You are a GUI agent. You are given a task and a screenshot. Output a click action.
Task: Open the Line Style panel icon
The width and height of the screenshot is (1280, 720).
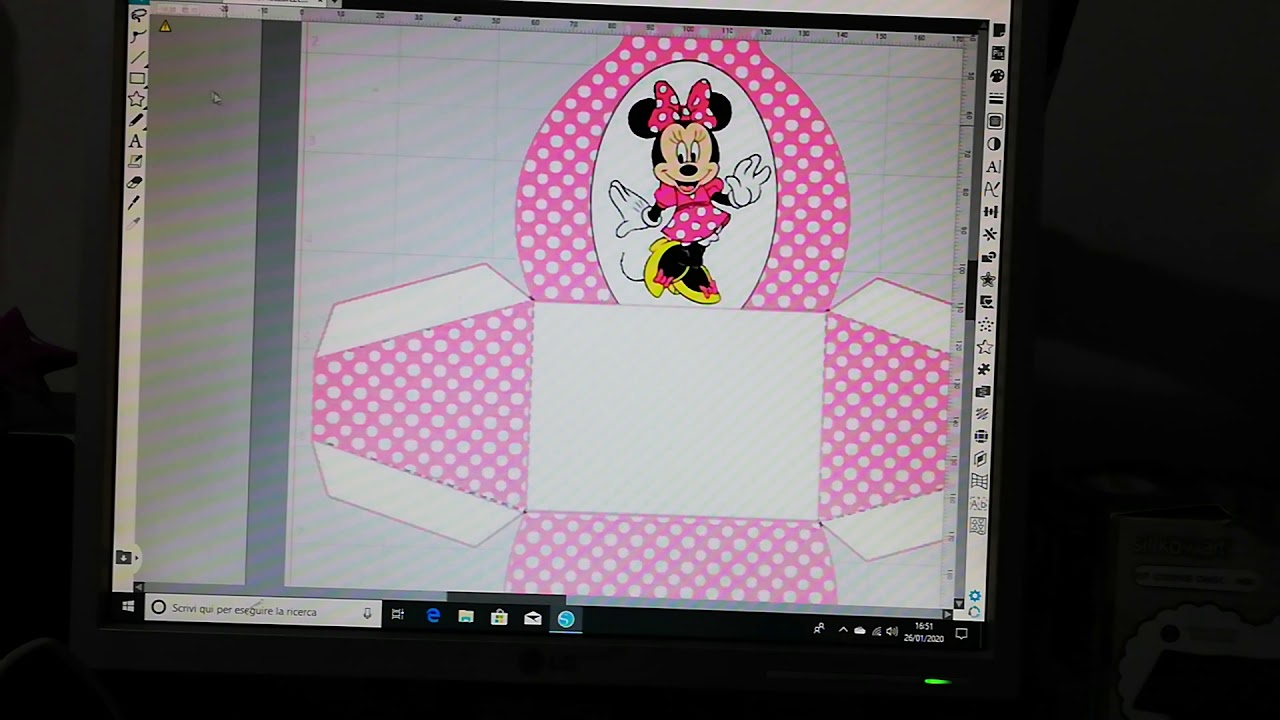tap(996, 98)
